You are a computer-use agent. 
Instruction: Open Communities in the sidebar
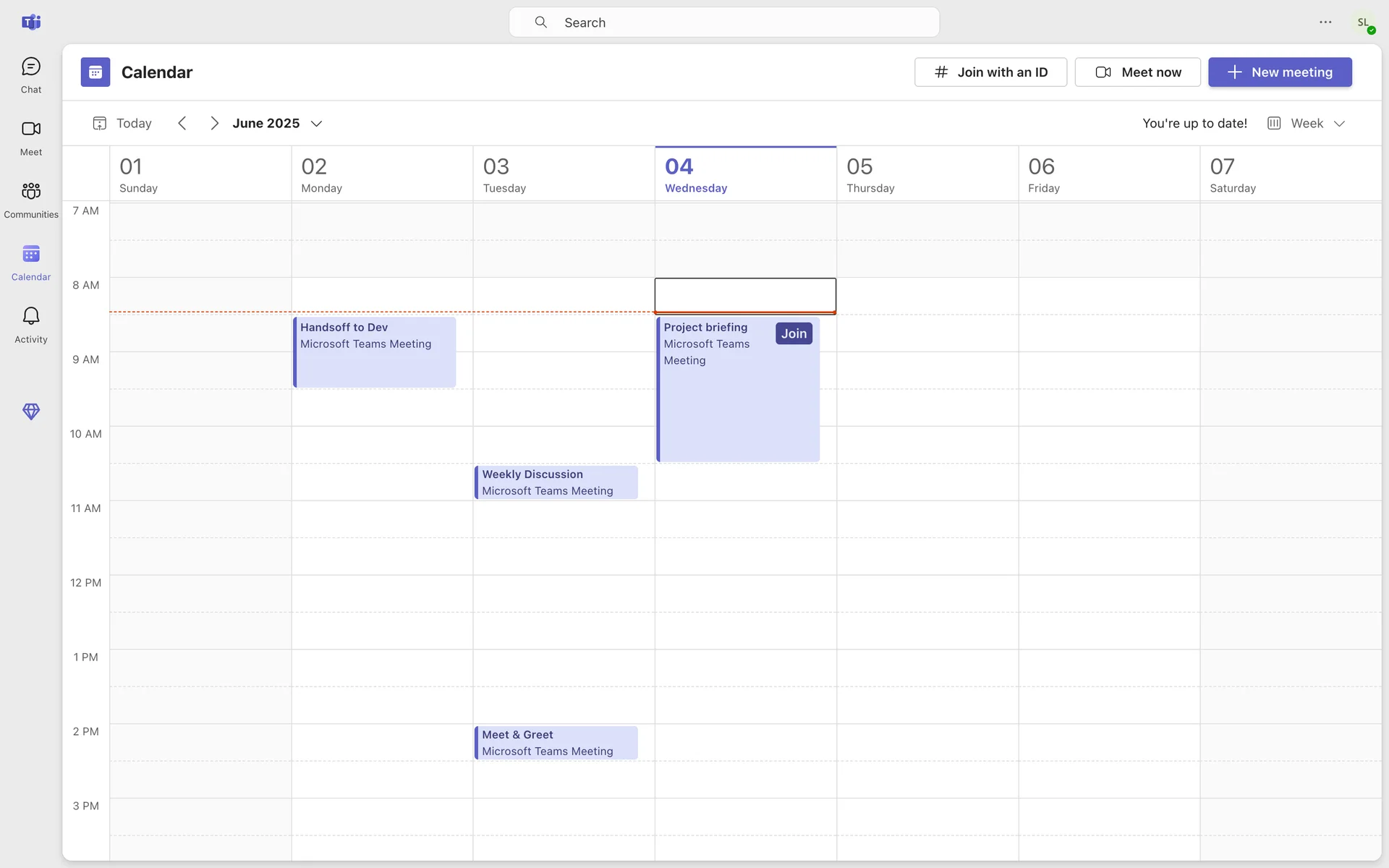(30, 200)
